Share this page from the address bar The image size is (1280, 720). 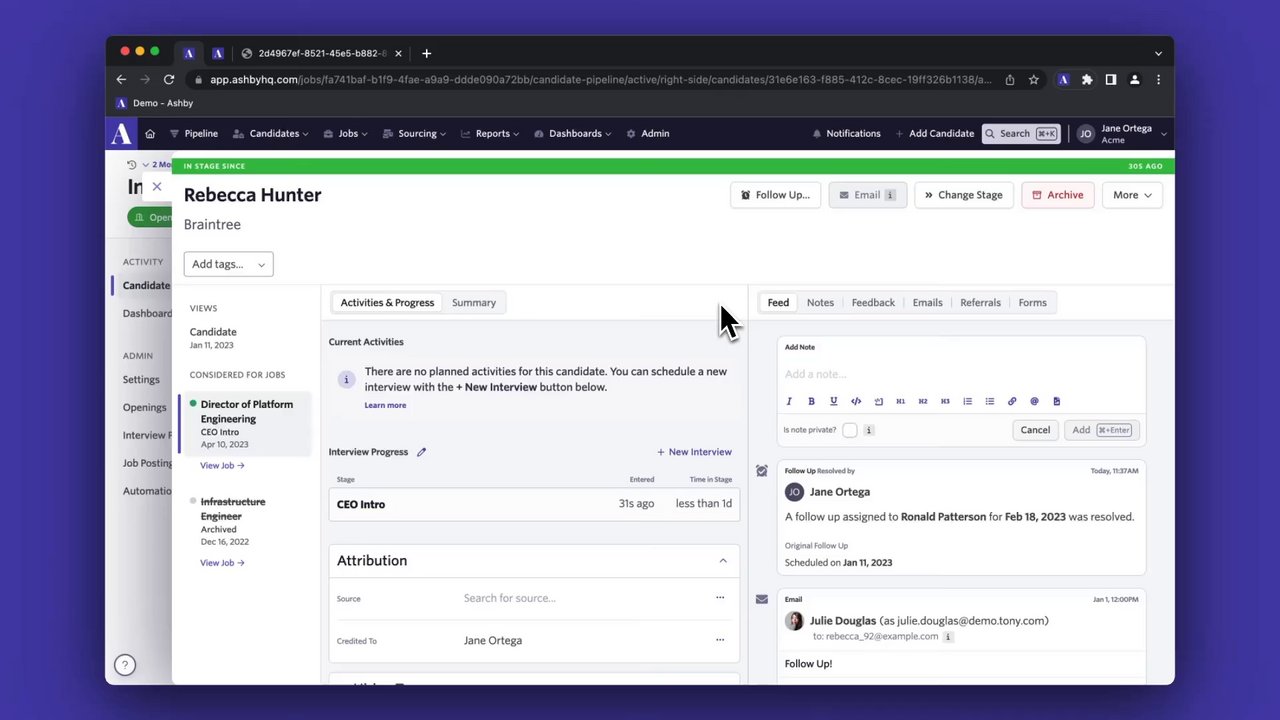pos(1010,80)
